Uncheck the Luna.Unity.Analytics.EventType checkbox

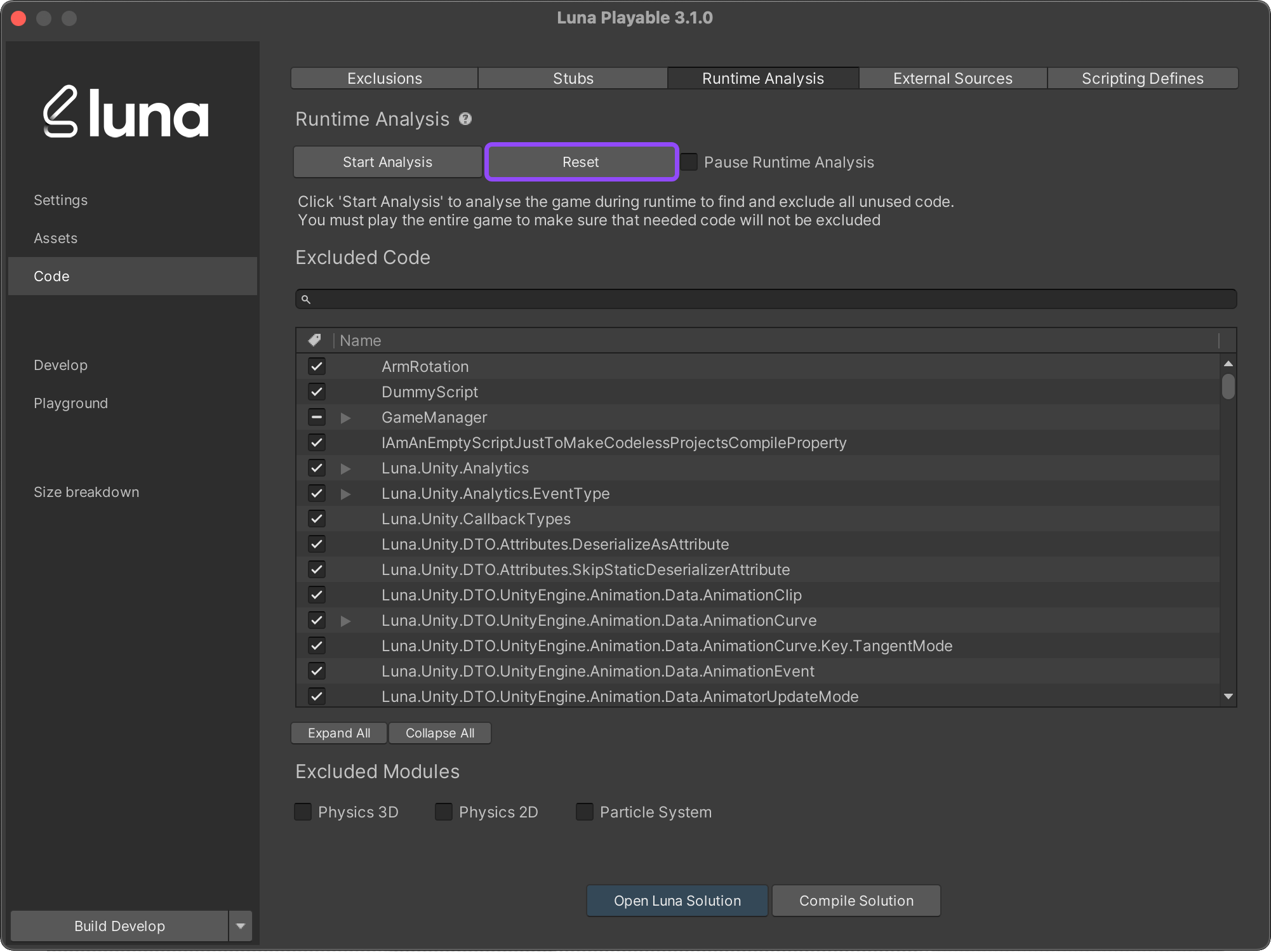click(317, 493)
